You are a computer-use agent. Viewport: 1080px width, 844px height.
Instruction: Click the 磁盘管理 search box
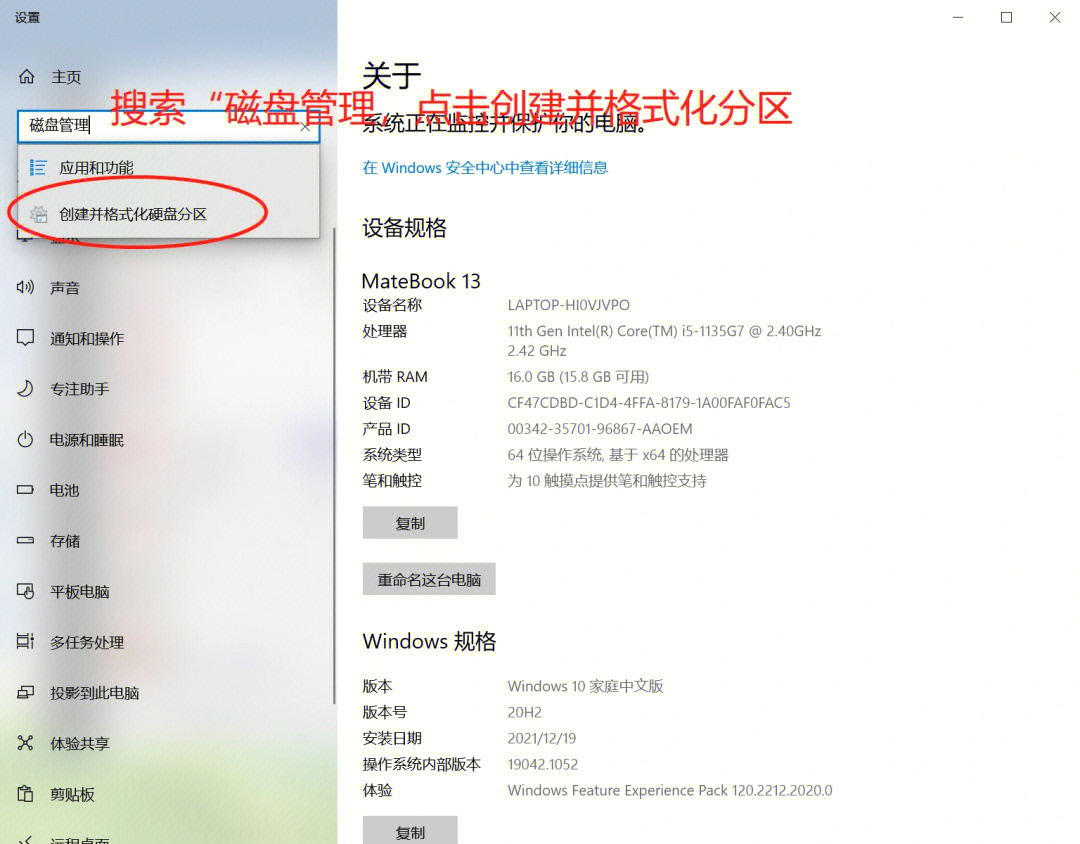(x=168, y=125)
